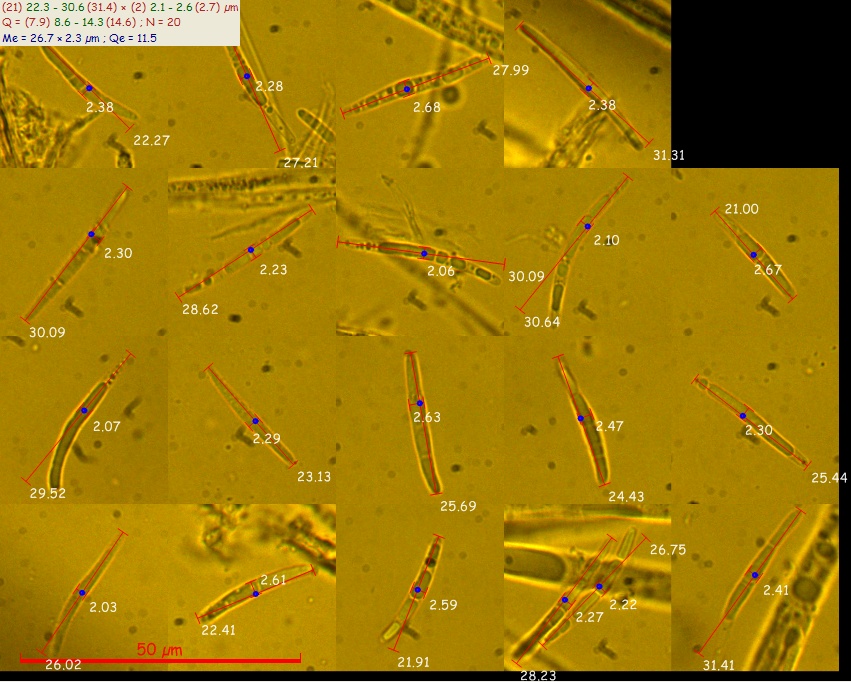The height and width of the screenshot is (682, 851).
Task: Select the 21.91 length label
Action: 413,662
